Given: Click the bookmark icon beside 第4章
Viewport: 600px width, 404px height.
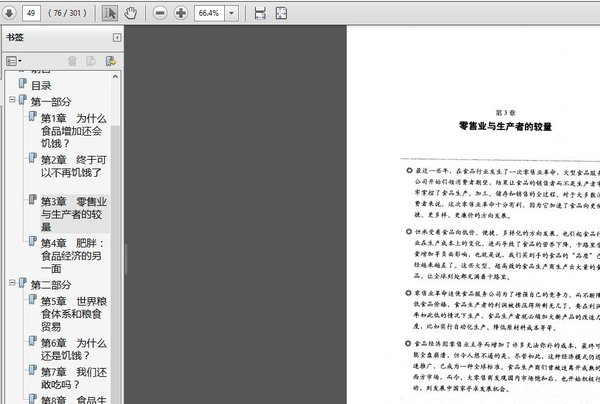Looking at the screenshot, I should pos(33,241).
